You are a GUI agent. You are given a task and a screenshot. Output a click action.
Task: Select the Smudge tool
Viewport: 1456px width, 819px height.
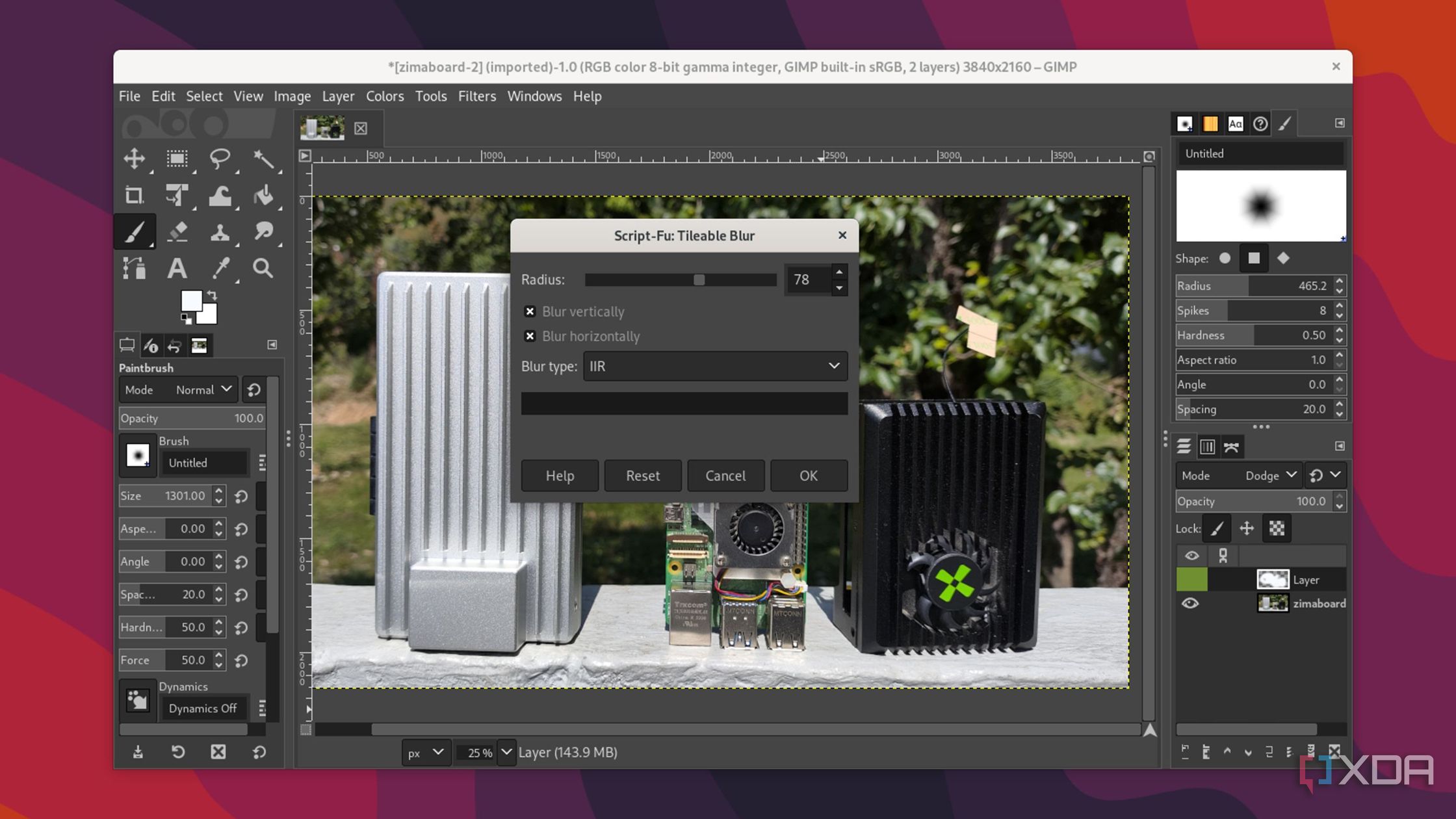[263, 231]
